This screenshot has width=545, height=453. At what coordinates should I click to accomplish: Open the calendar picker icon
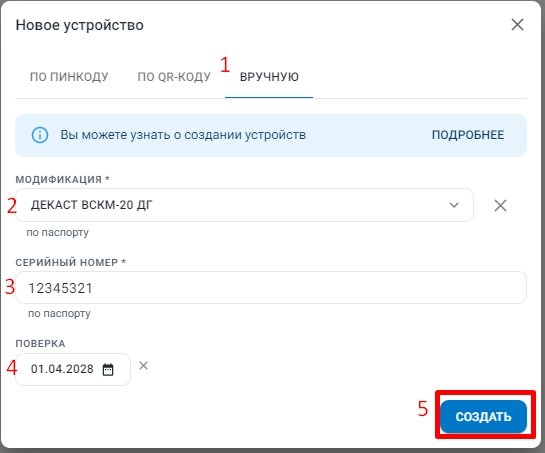pyautogui.click(x=108, y=369)
